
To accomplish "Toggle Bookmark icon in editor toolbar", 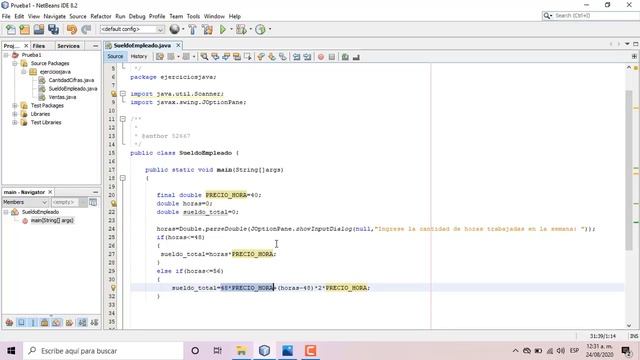I will [282, 57].
